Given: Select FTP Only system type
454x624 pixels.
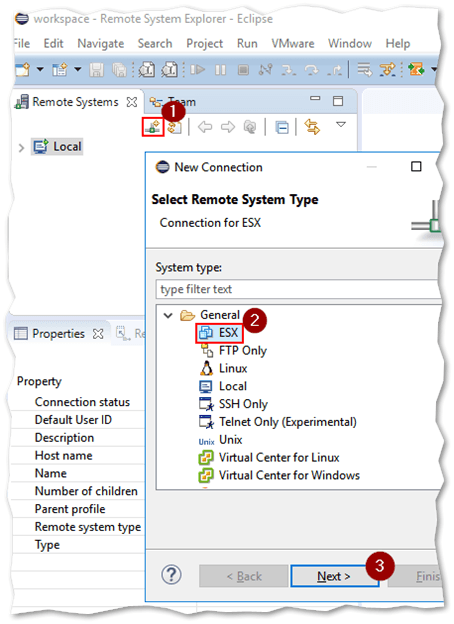Looking at the screenshot, I should [x=233, y=351].
